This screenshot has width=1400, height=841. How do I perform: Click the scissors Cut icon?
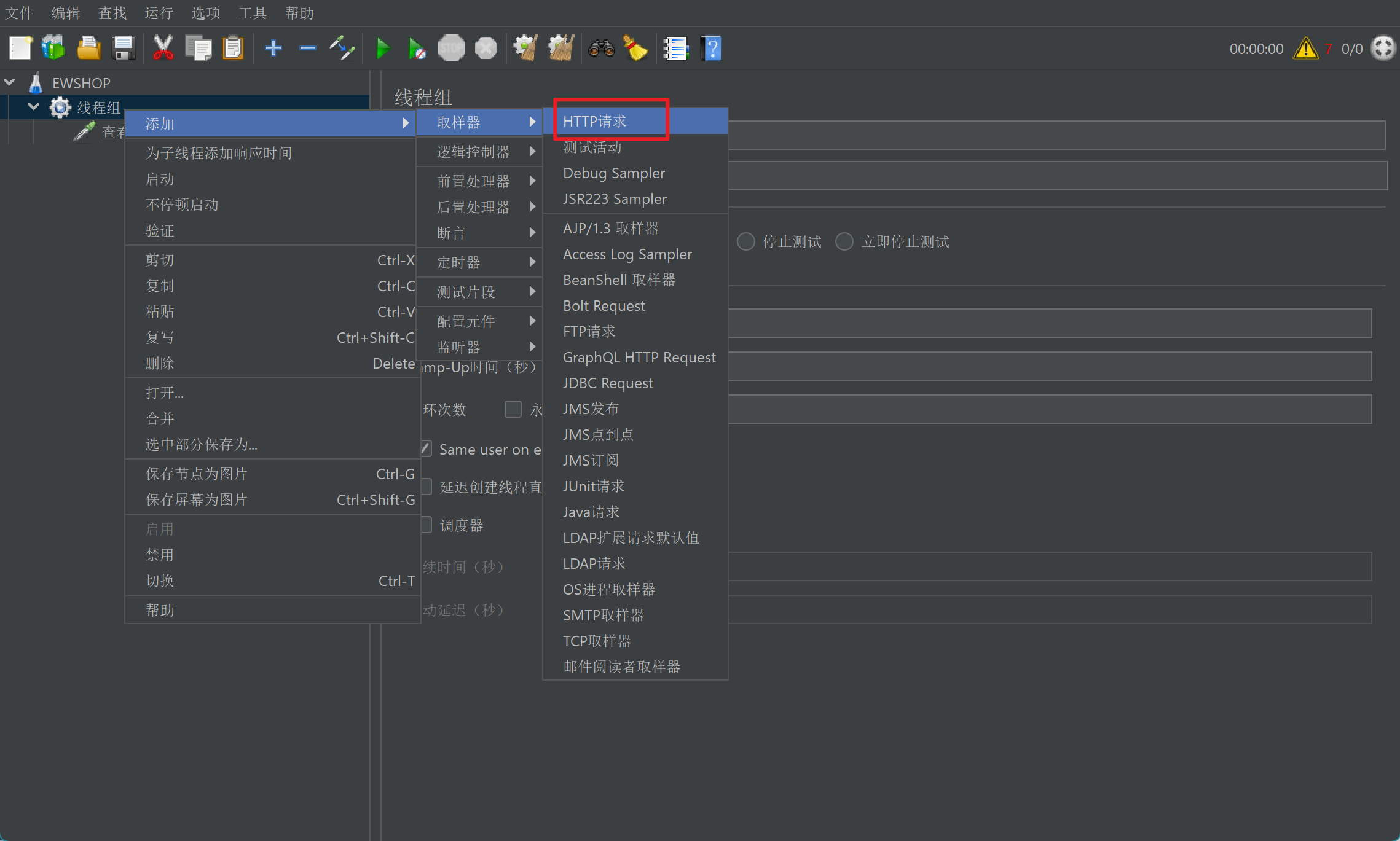(x=163, y=49)
